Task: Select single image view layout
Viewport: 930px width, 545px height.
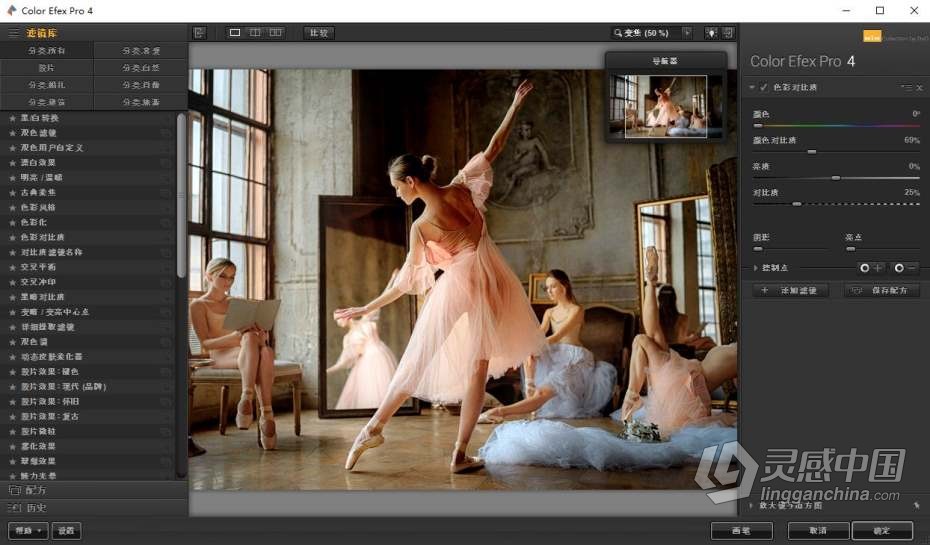Action: pos(235,33)
